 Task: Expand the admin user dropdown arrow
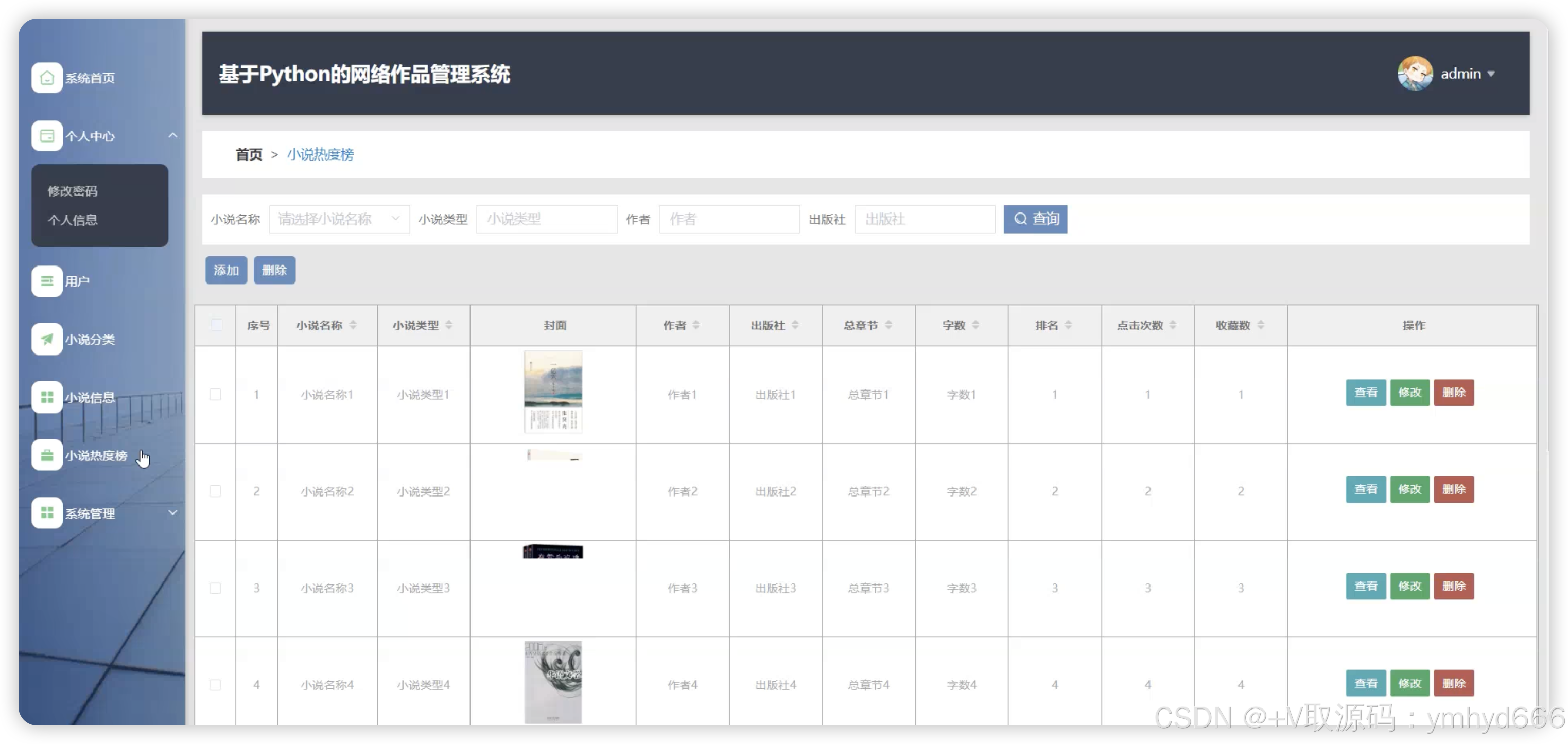1491,74
